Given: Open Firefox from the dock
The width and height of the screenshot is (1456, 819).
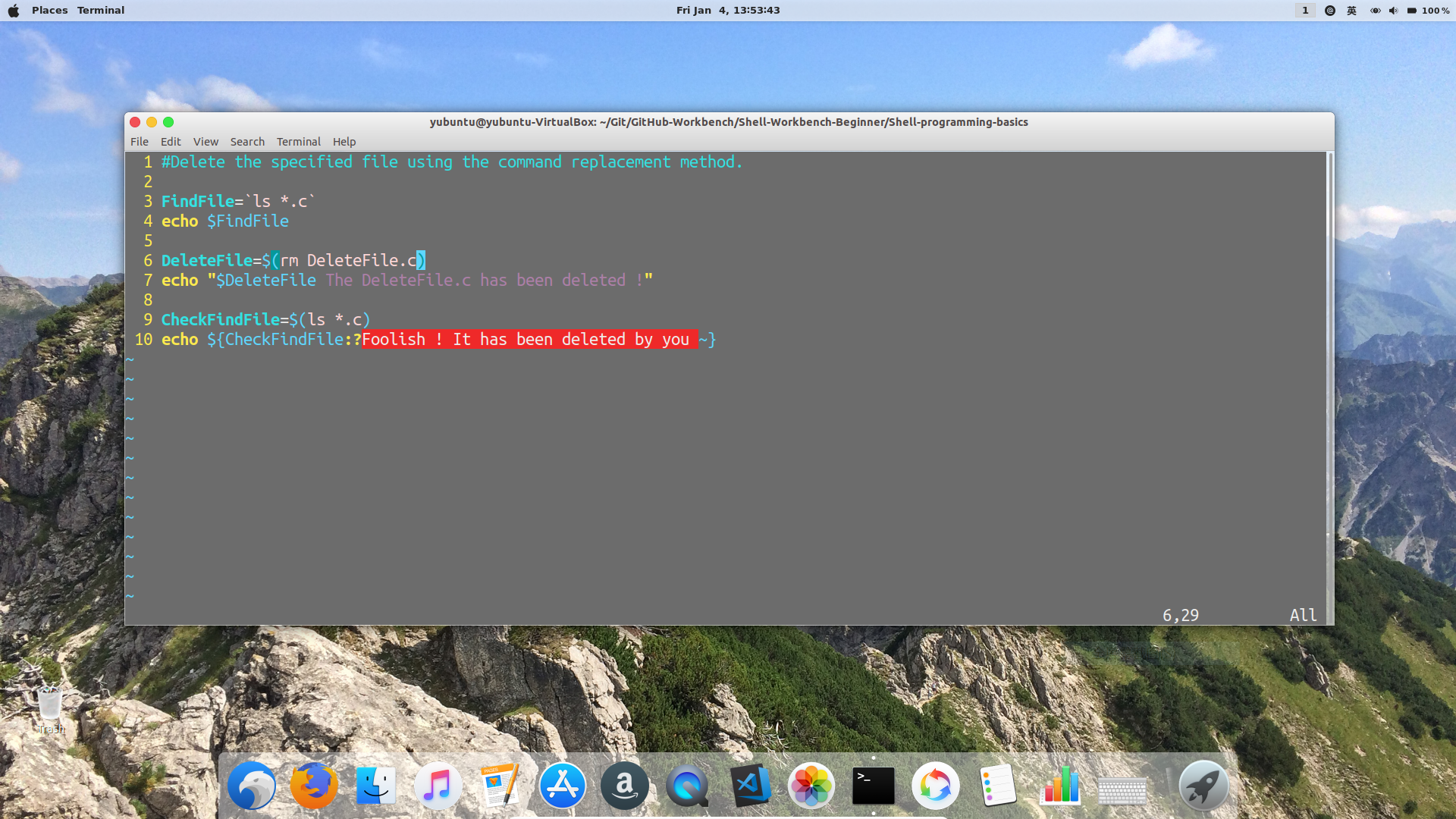Looking at the screenshot, I should click(x=314, y=786).
